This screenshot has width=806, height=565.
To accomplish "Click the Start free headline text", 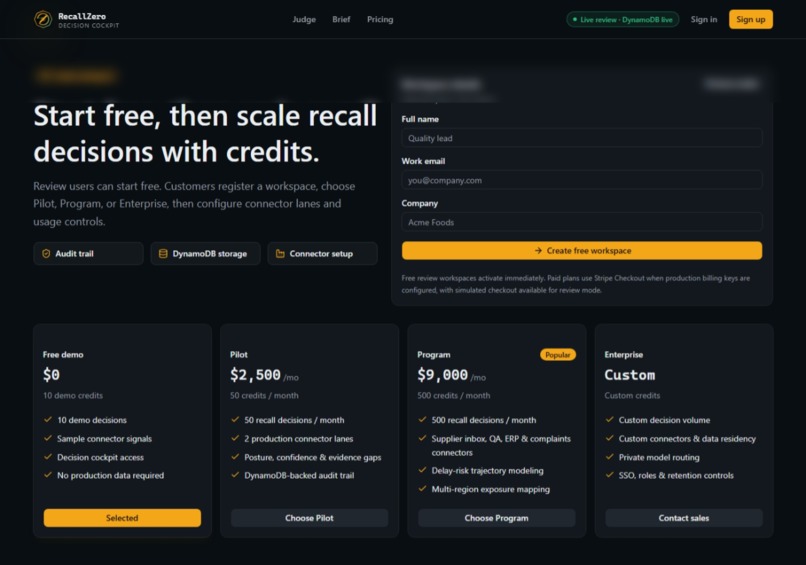I will 206,134.
